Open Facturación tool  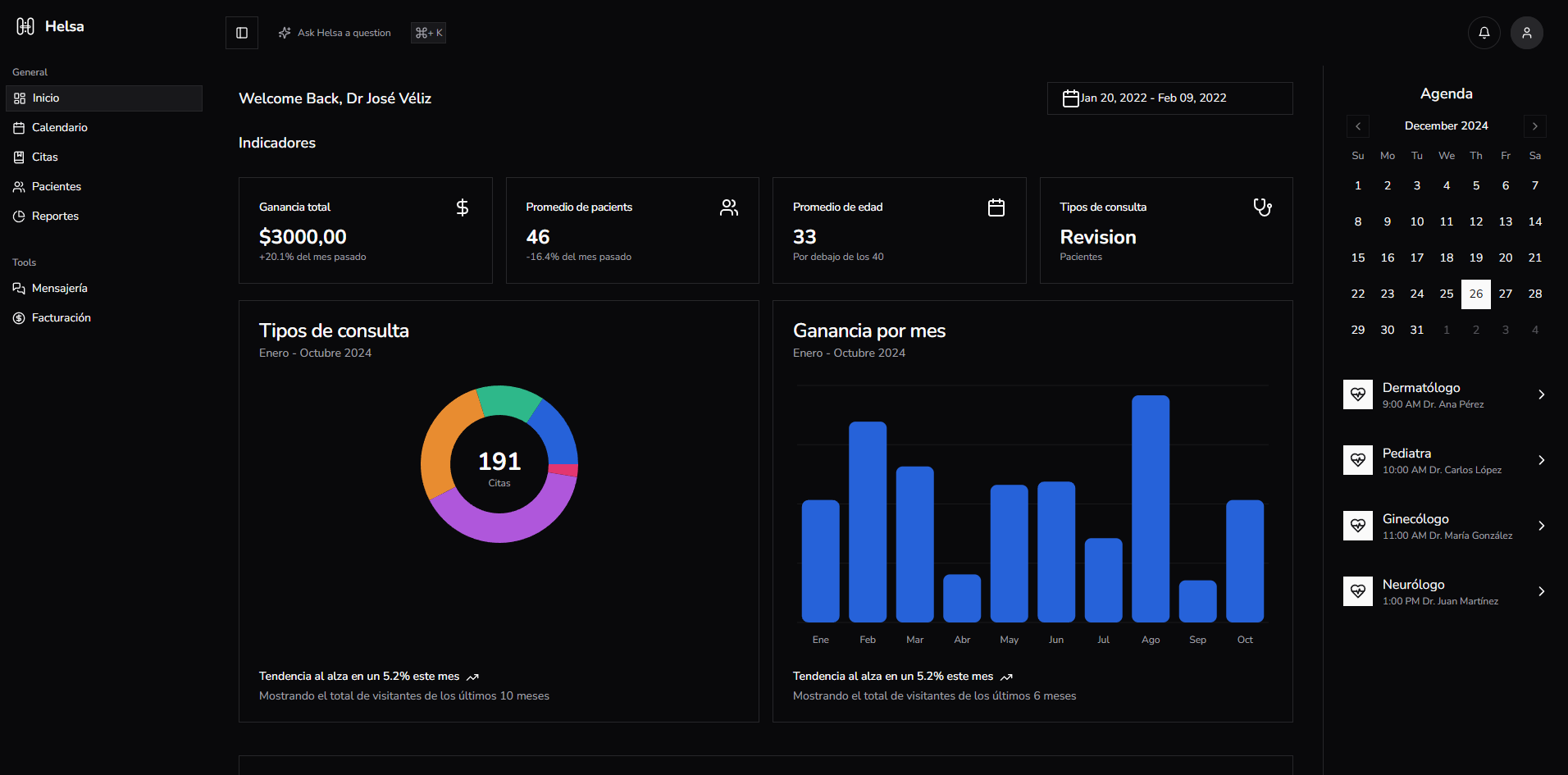tap(104, 318)
